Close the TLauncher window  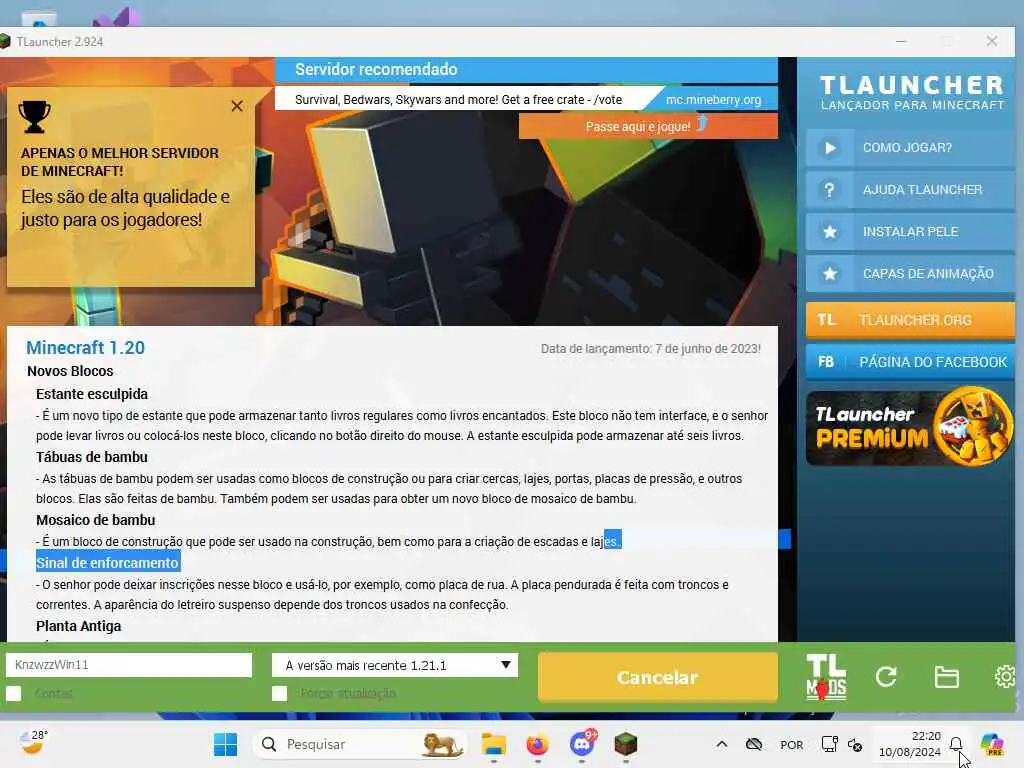point(992,41)
